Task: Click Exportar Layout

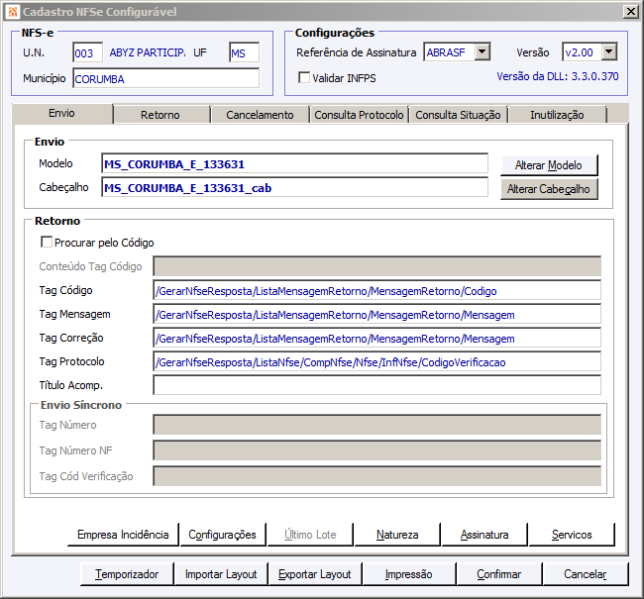Action: pyautogui.click(x=315, y=574)
